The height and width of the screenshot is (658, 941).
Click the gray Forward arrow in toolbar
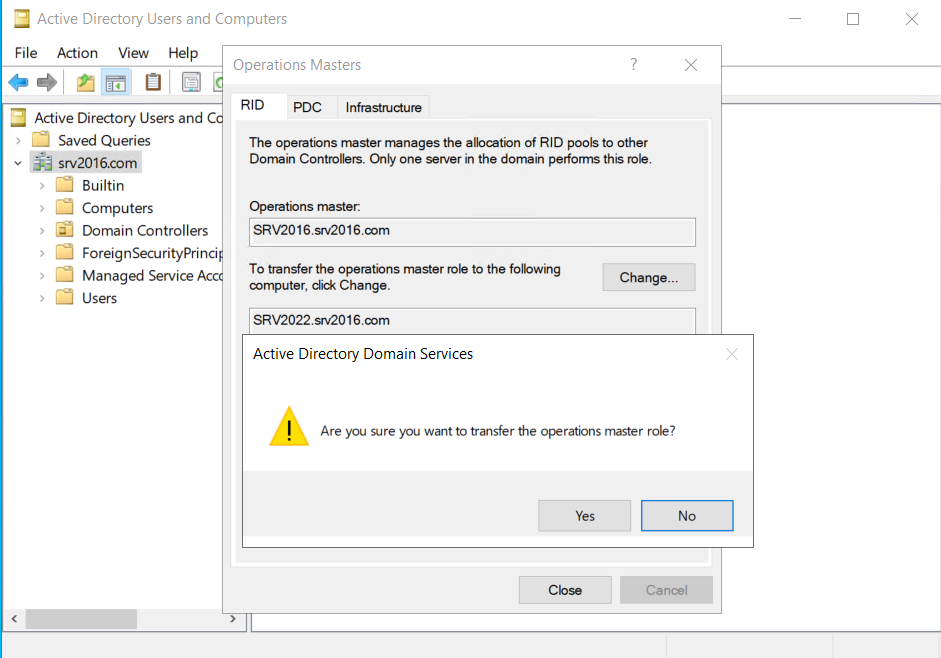47,82
